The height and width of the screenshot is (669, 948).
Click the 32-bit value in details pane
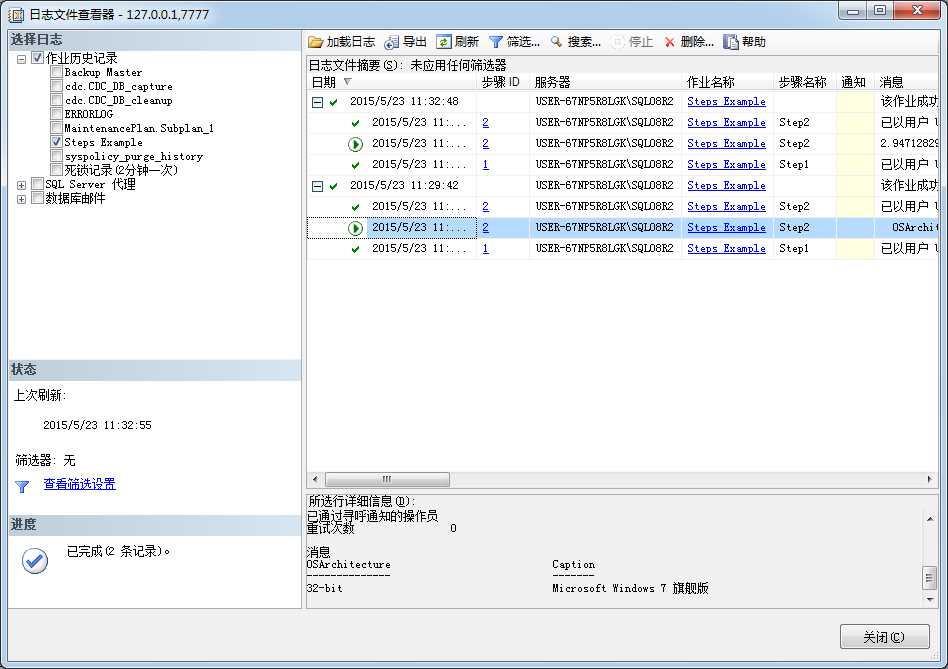pyautogui.click(x=325, y=588)
